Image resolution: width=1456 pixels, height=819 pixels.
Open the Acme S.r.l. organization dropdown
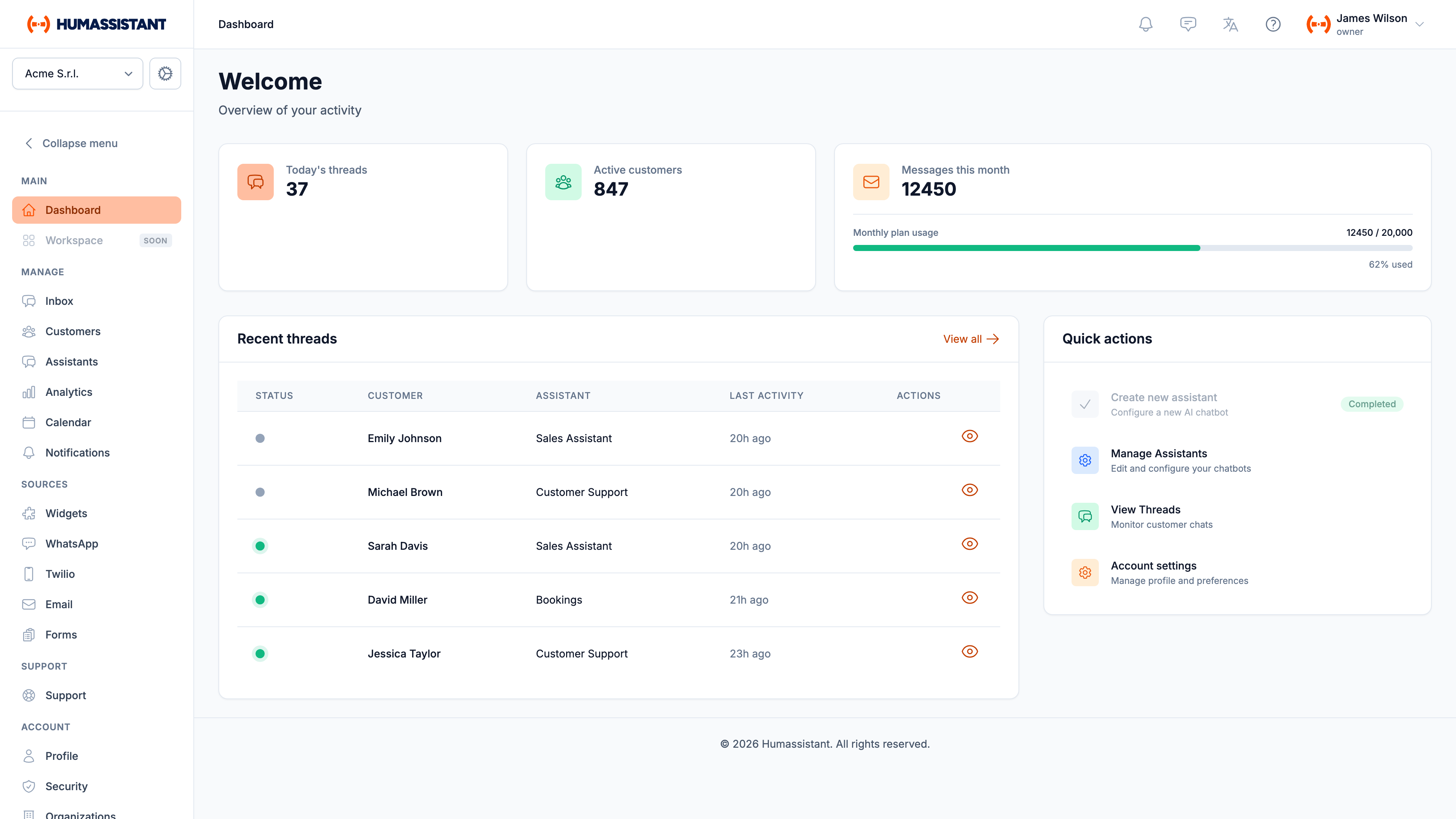click(77, 74)
